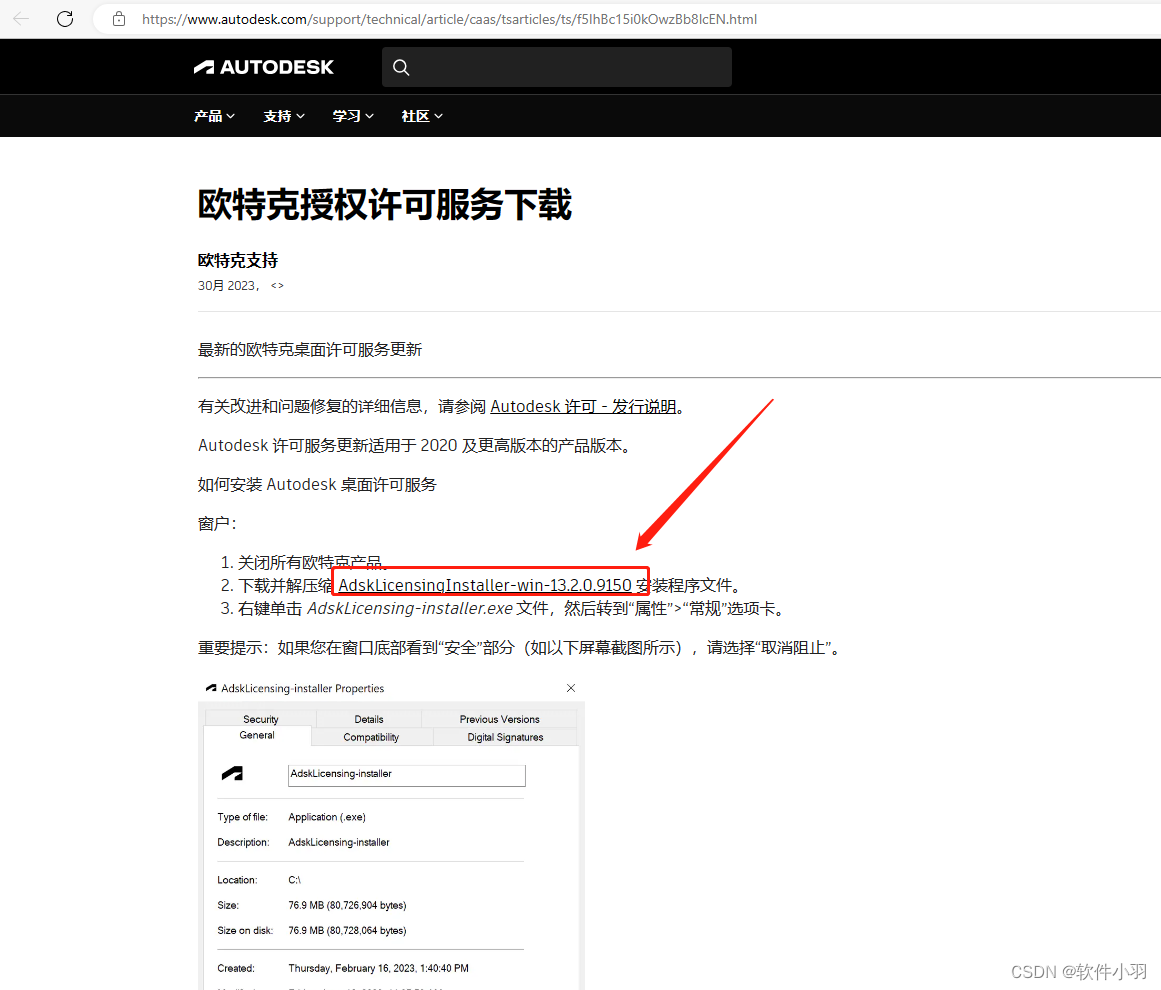Click the Autodesk icon in Properties title bar
Image resolution: width=1161 pixels, height=990 pixels.
pyautogui.click(x=211, y=688)
